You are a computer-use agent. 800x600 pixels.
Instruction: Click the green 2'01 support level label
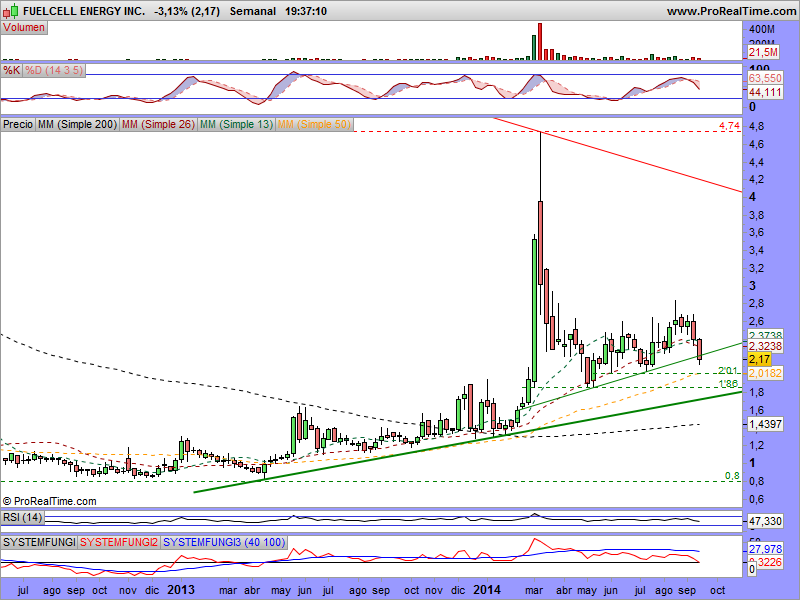click(x=729, y=370)
